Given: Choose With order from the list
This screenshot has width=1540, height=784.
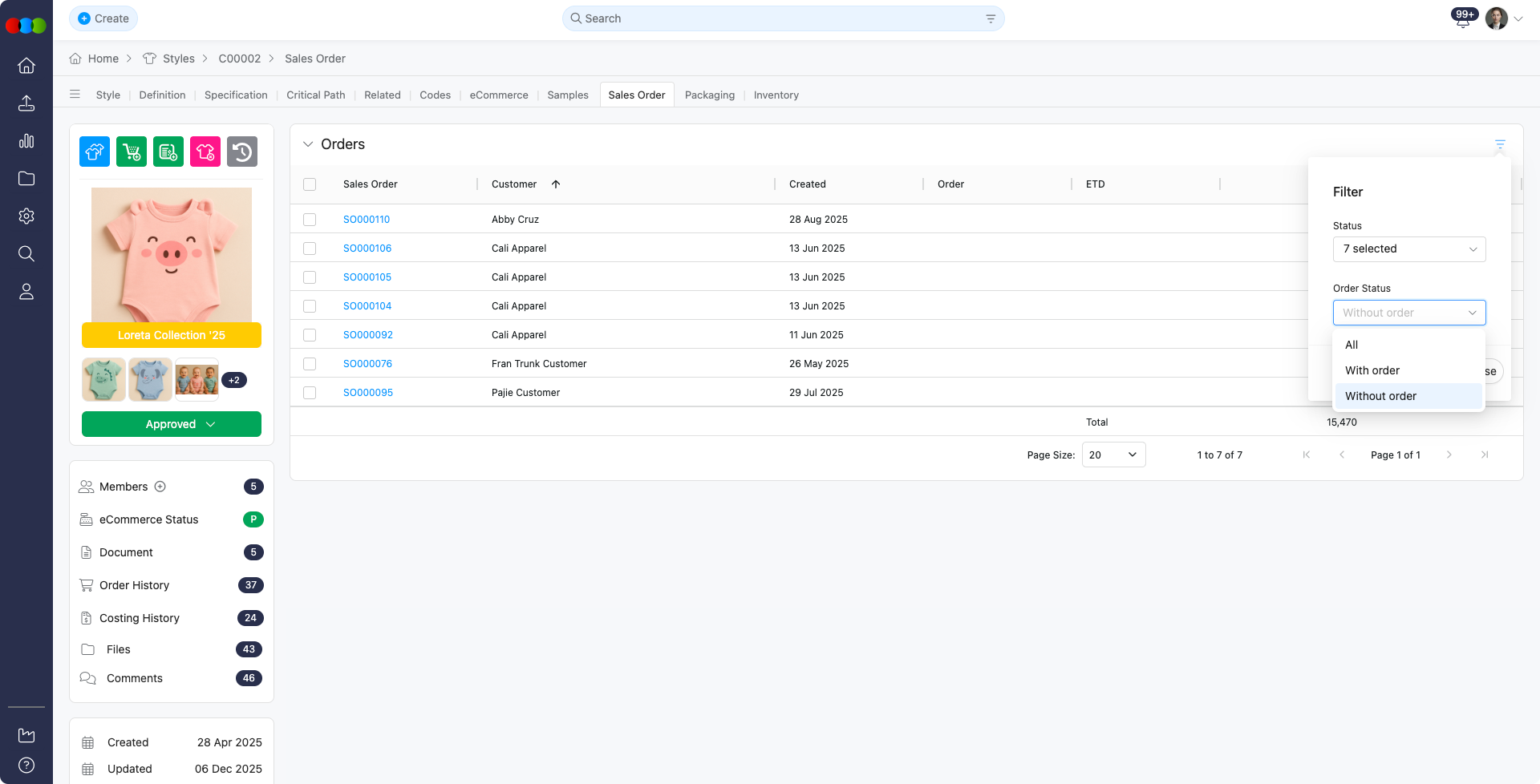Looking at the screenshot, I should [1372, 370].
